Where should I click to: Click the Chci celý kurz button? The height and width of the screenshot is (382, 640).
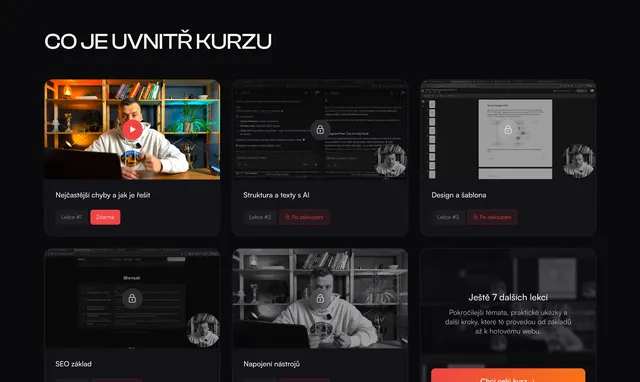click(508, 375)
